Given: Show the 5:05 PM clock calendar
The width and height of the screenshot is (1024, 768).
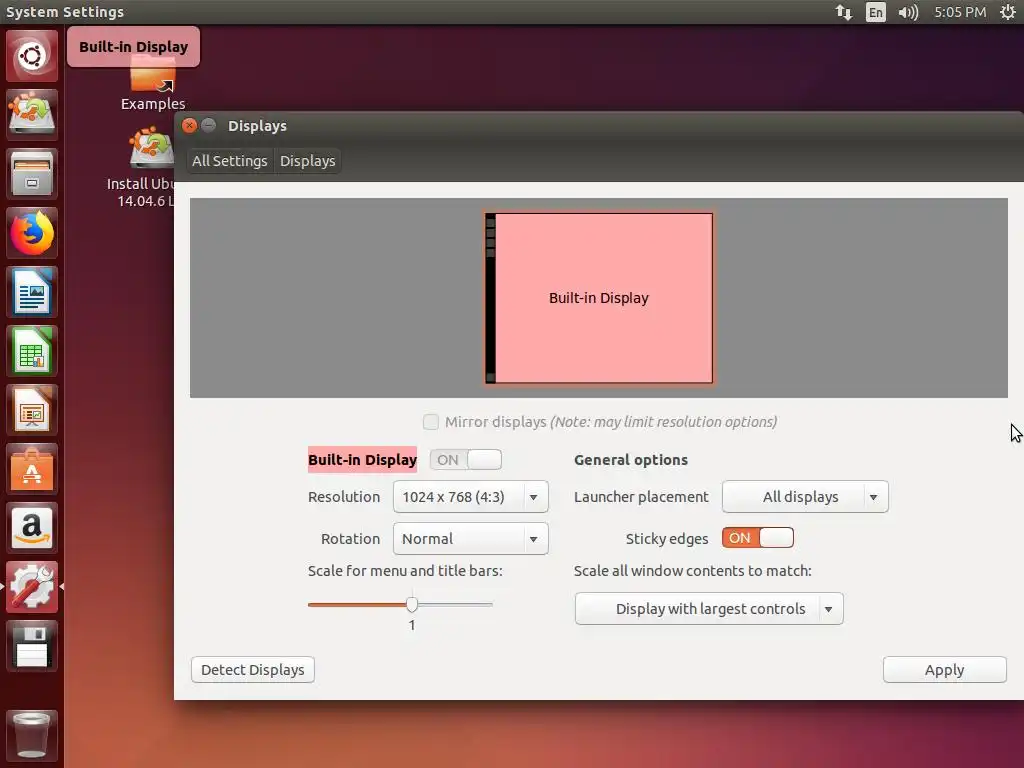Looking at the screenshot, I should (x=960, y=12).
